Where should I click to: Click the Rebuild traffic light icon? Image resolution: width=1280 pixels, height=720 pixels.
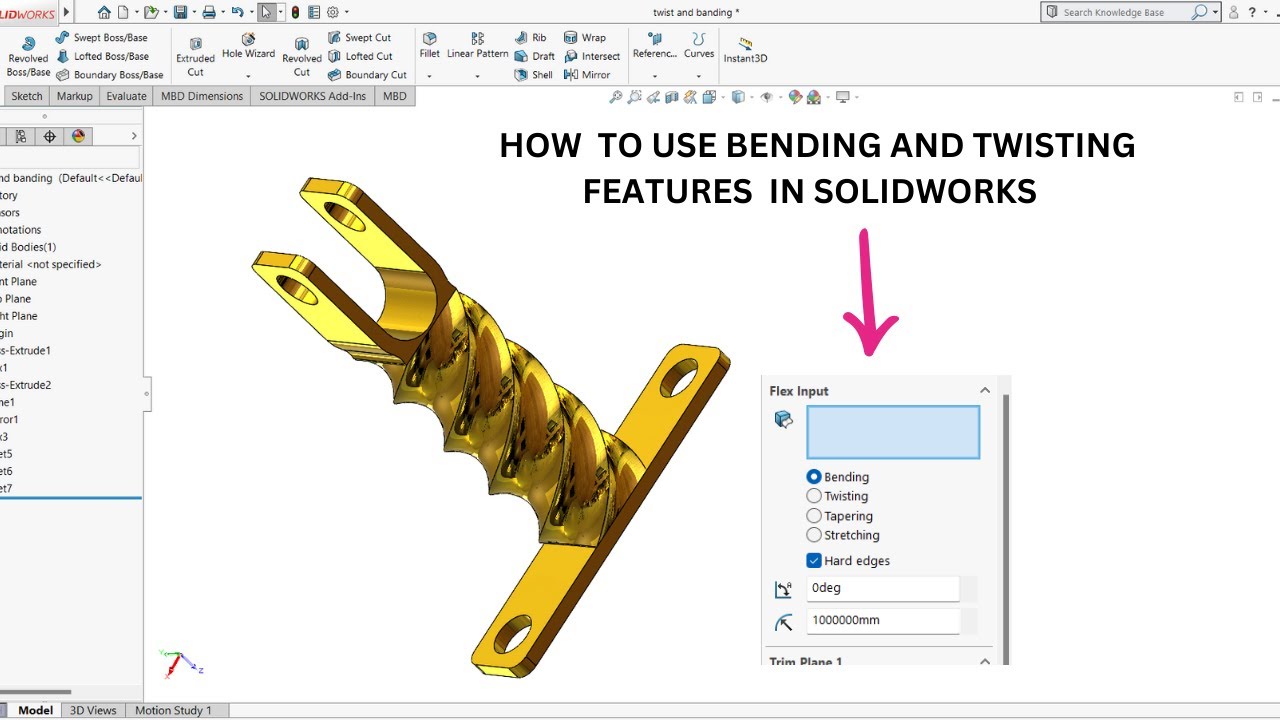[295, 12]
